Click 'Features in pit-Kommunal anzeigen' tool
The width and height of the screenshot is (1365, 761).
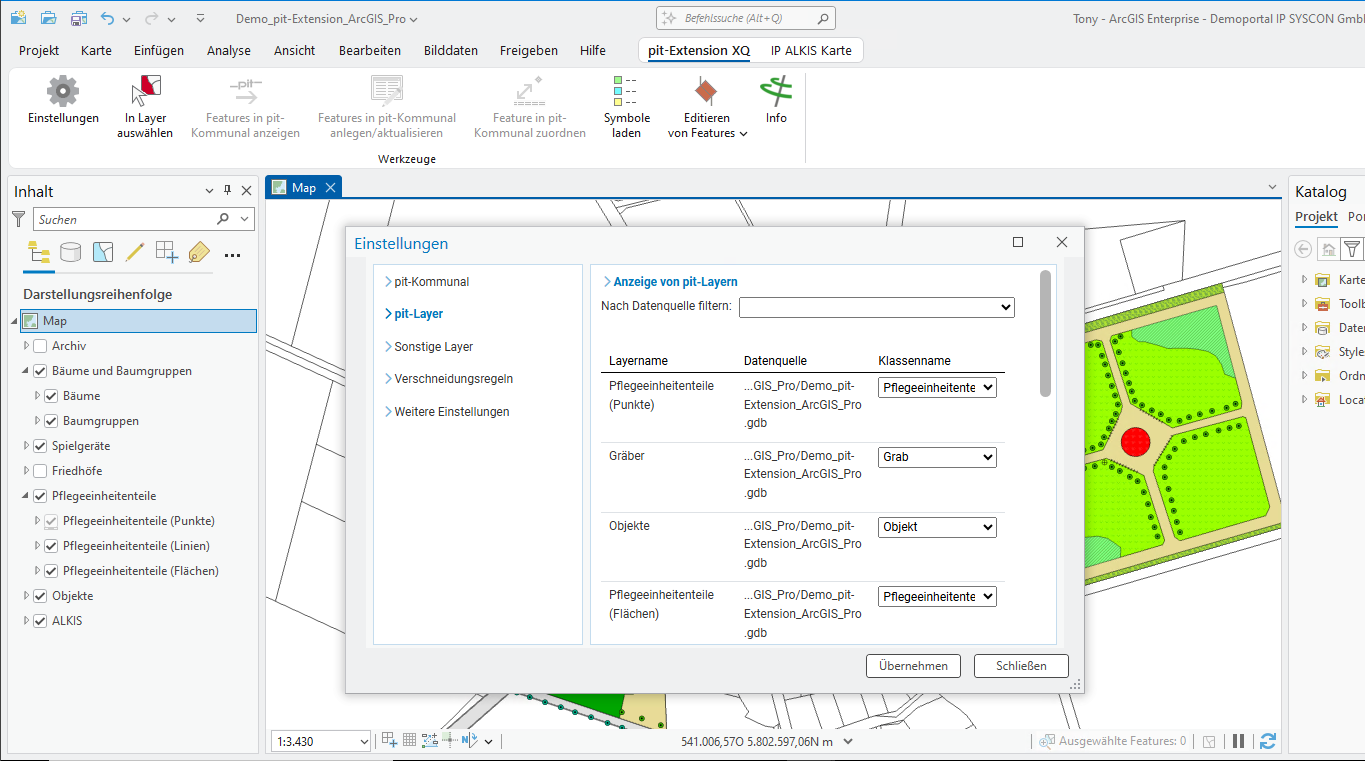244,105
